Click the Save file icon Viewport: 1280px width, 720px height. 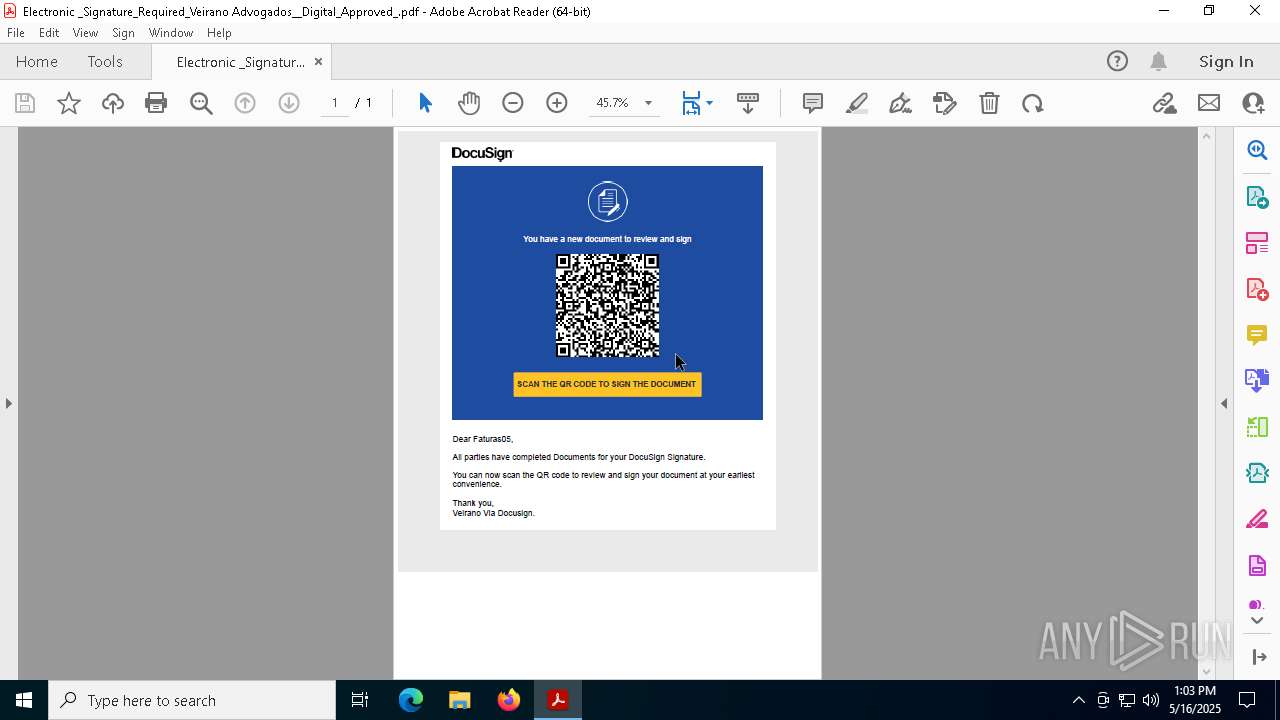click(25, 103)
